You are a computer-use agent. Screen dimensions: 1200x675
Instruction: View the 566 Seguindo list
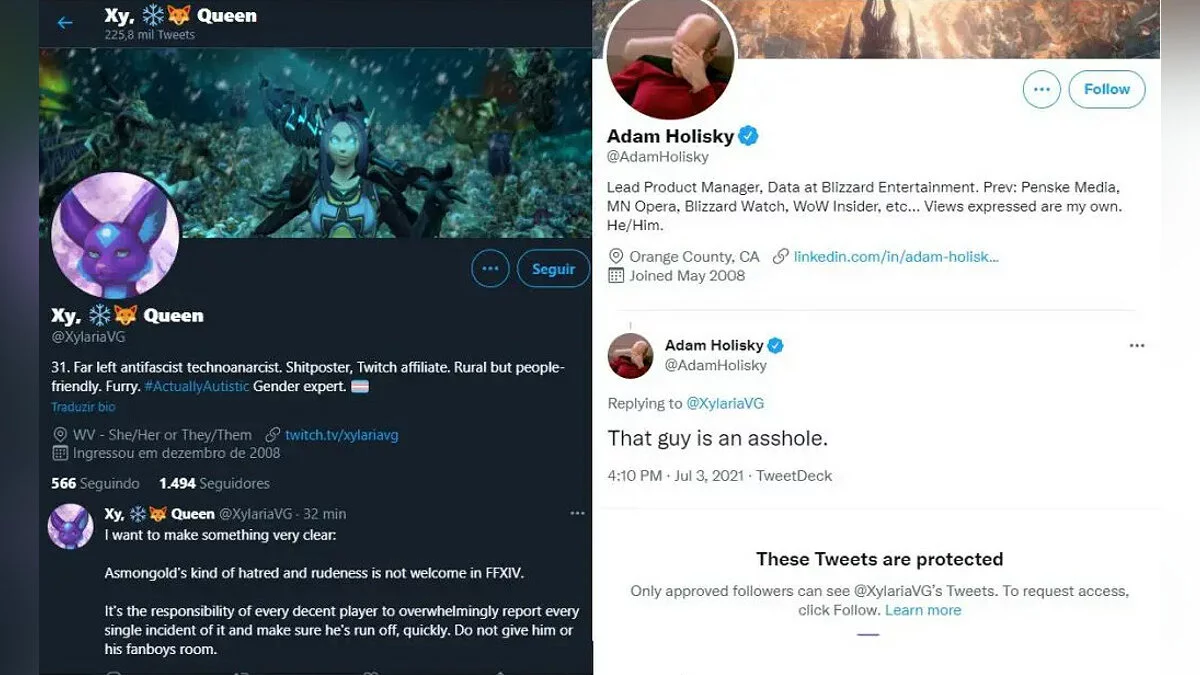coord(96,483)
